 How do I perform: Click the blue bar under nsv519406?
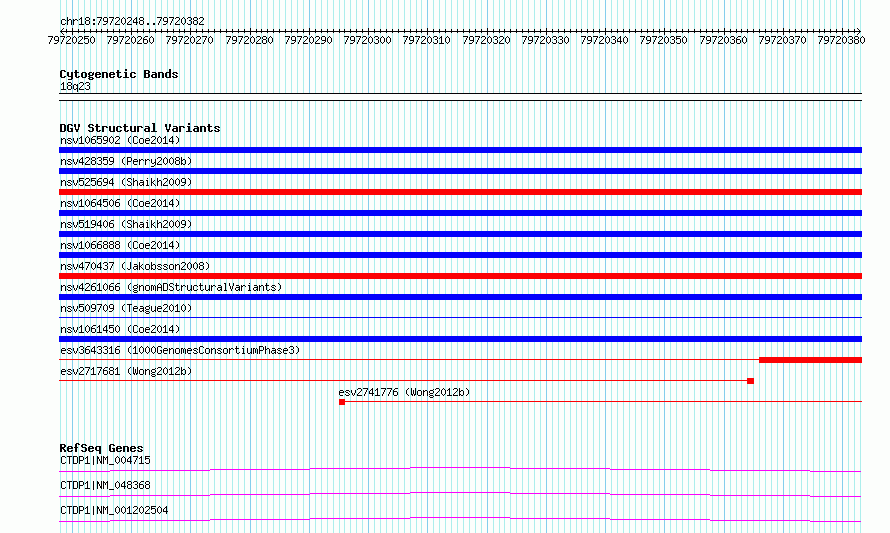tap(460, 234)
